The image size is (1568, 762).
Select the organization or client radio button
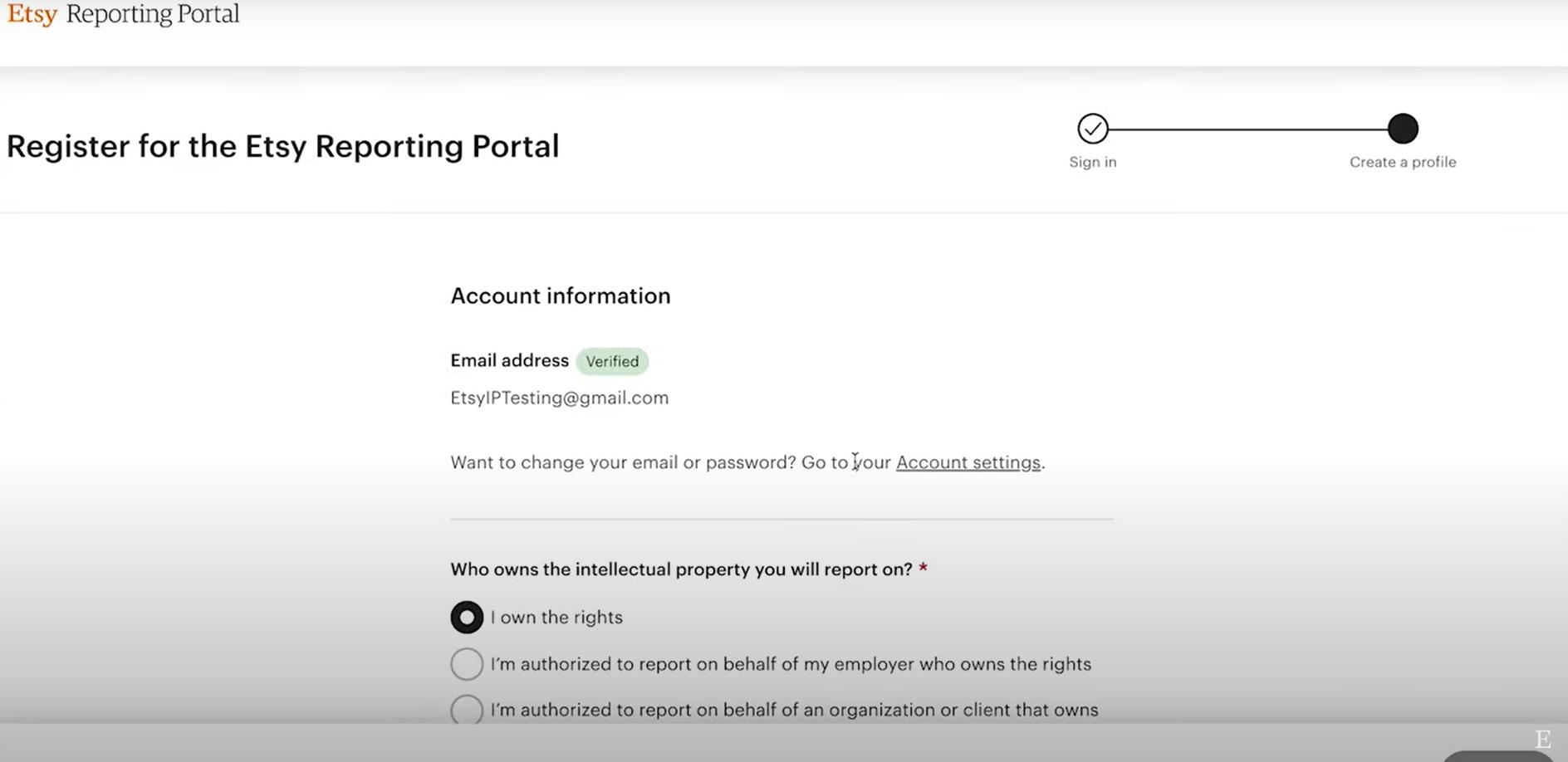(x=467, y=711)
